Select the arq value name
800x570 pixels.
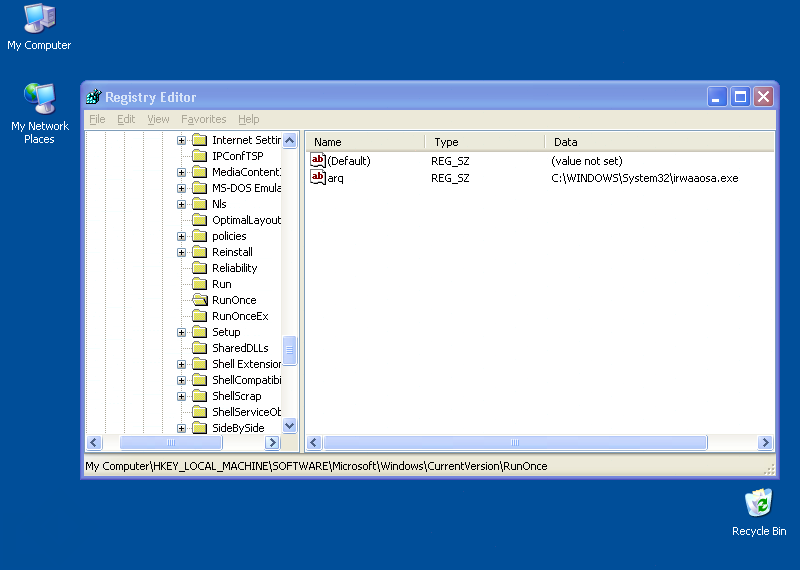coord(335,178)
